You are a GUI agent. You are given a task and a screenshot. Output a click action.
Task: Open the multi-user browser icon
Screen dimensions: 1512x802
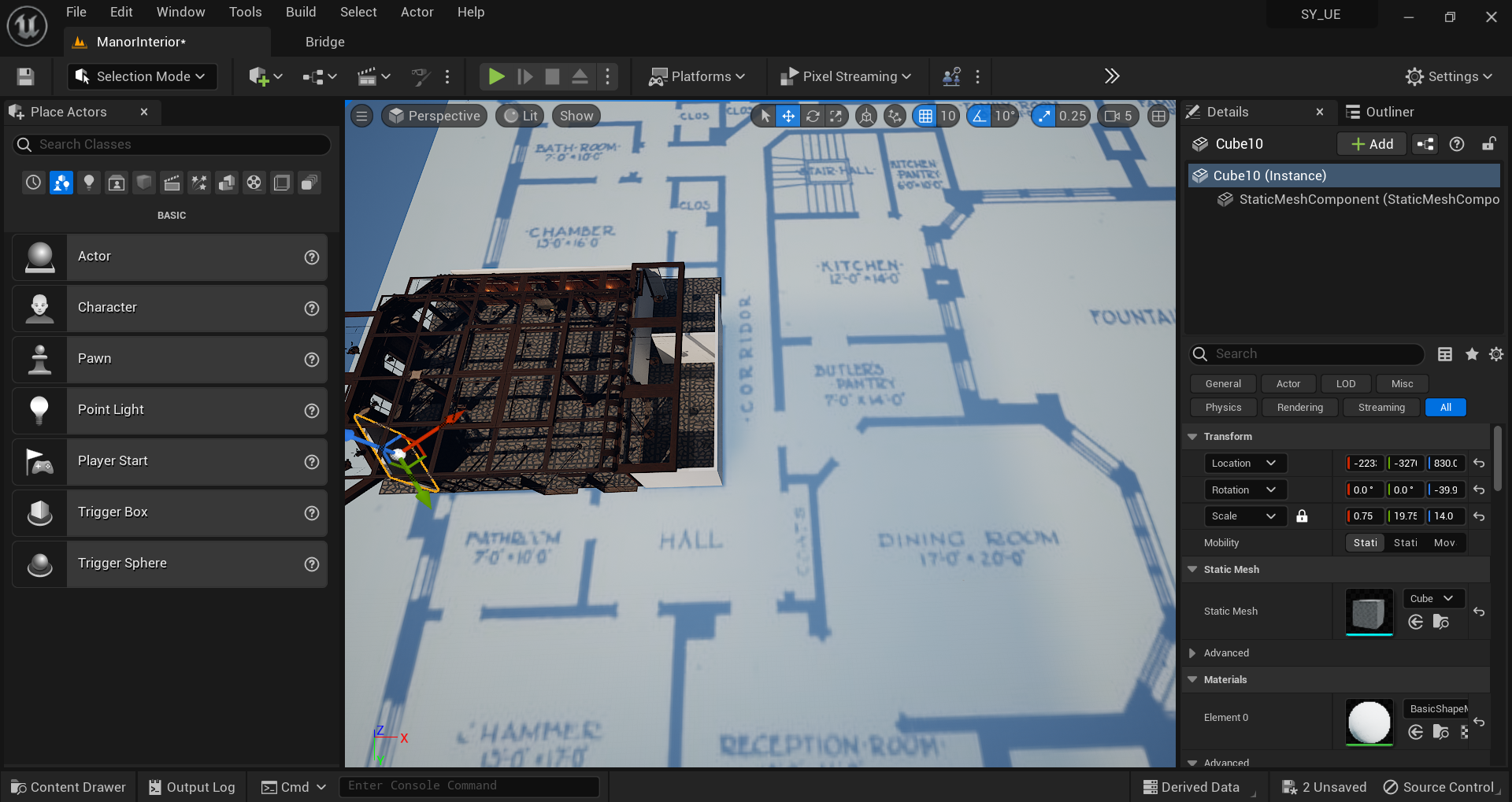click(x=951, y=76)
